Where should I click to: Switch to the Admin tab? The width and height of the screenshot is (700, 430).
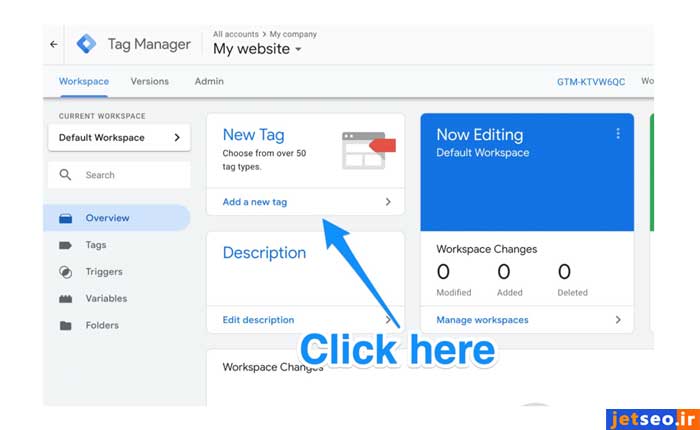click(x=209, y=82)
